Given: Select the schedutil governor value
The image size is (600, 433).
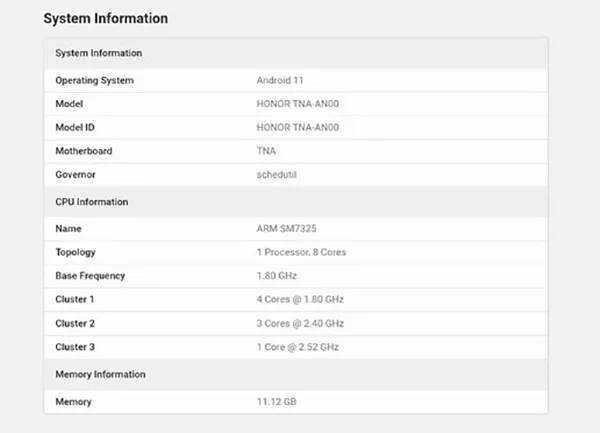Looking at the screenshot, I should 279,174.
